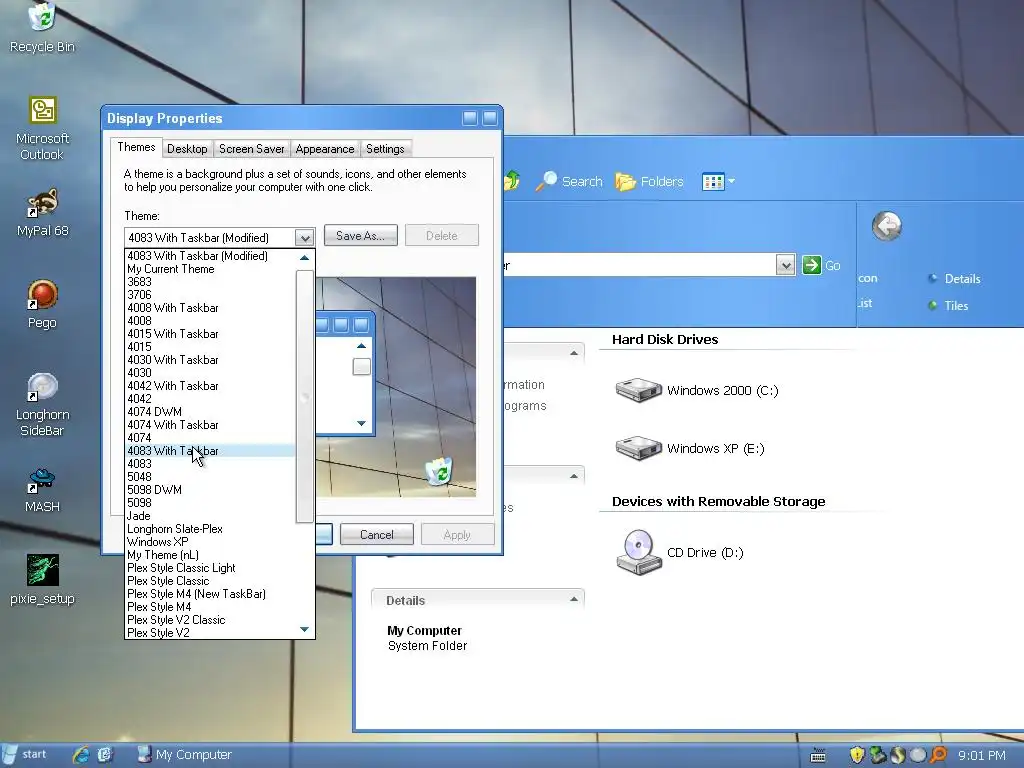Click the theme list scrollbar thumb

[x=304, y=396]
